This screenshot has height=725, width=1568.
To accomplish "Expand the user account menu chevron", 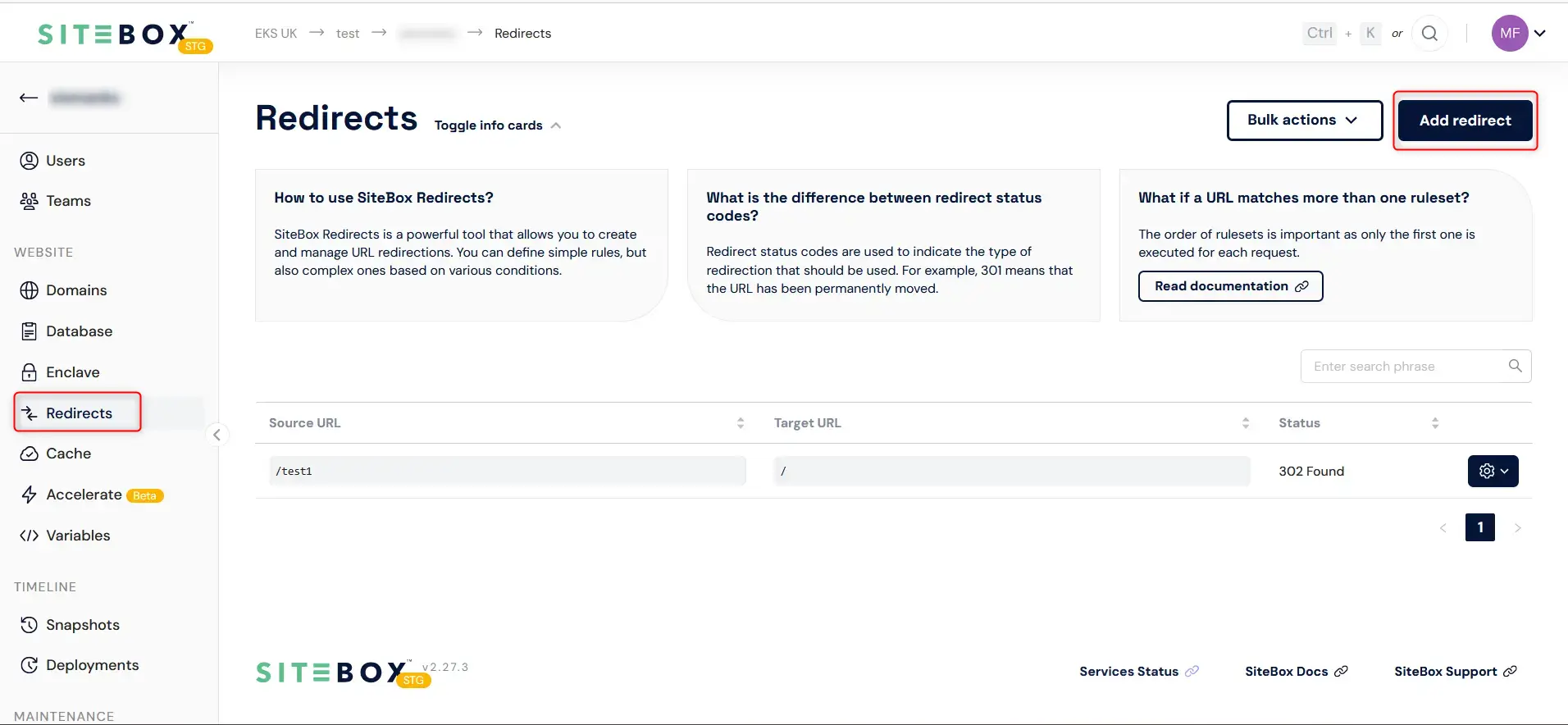I will 1540,34.
